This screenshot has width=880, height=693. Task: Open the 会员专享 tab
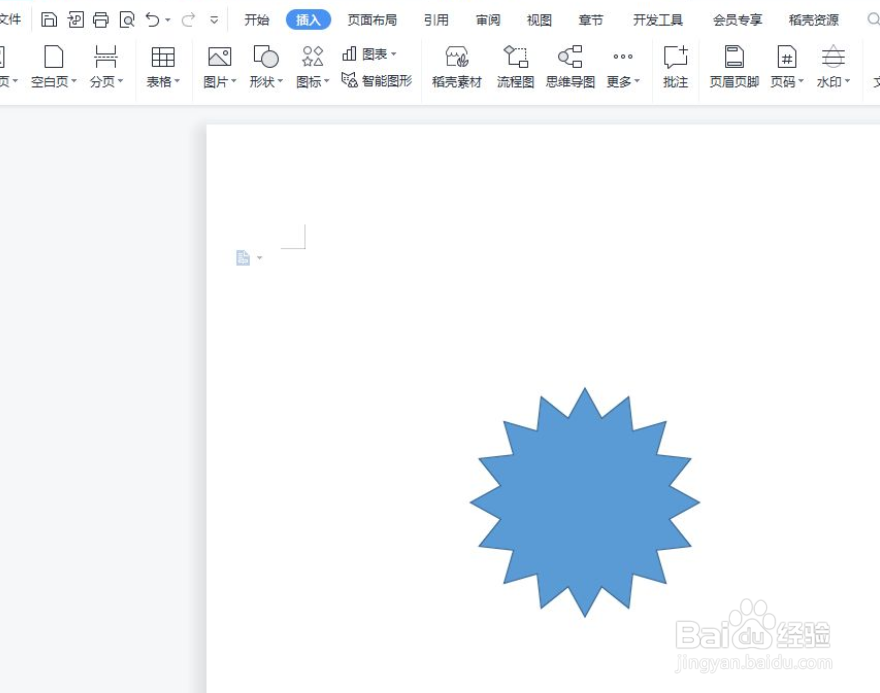[737, 20]
